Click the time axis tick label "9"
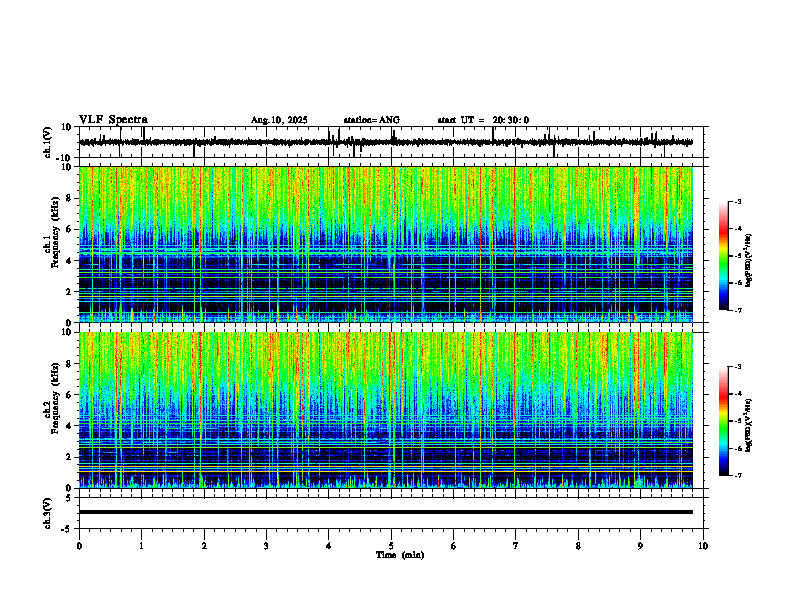This screenshot has height=612, width=792. pyautogui.click(x=640, y=546)
